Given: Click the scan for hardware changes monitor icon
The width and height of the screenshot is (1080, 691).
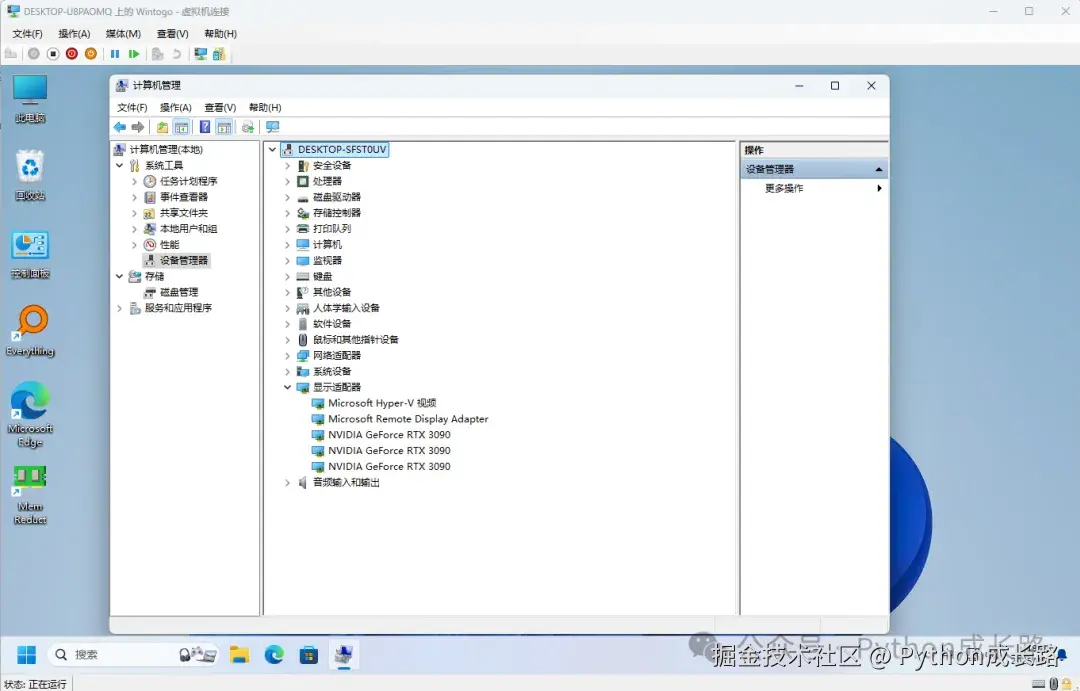Looking at the screenshot, I should pos(273,127).
